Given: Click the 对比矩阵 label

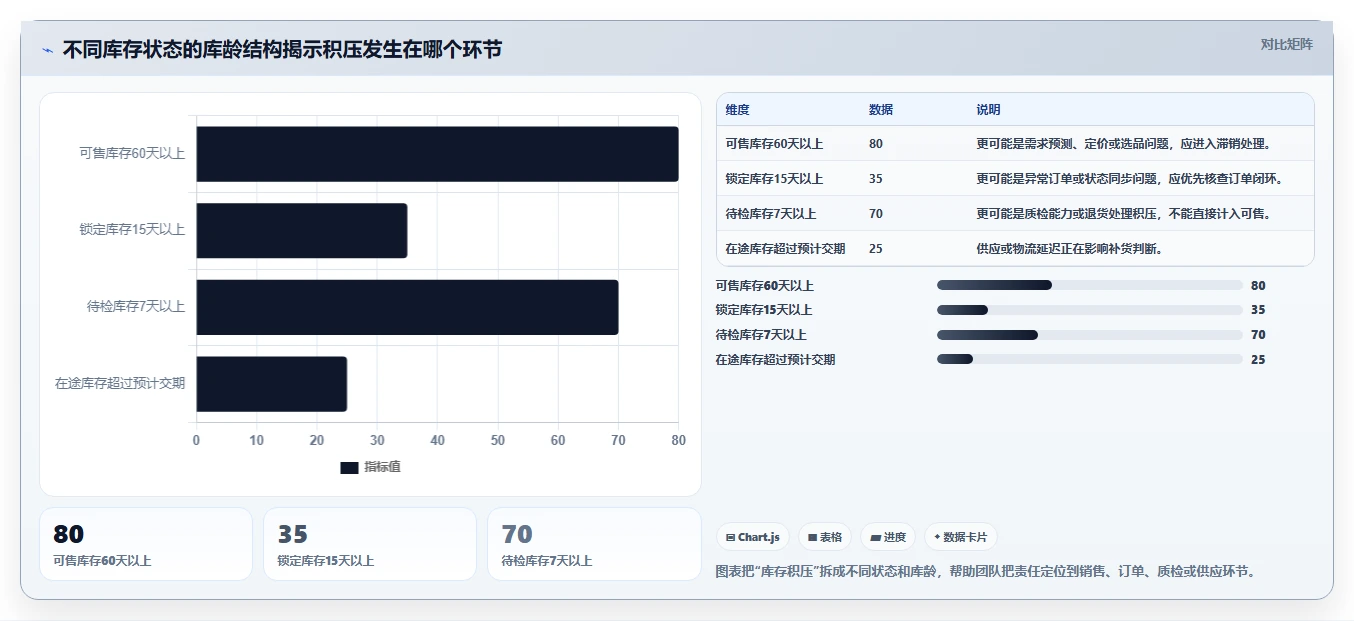Looking at the screenshot, I should (1287, 44).
